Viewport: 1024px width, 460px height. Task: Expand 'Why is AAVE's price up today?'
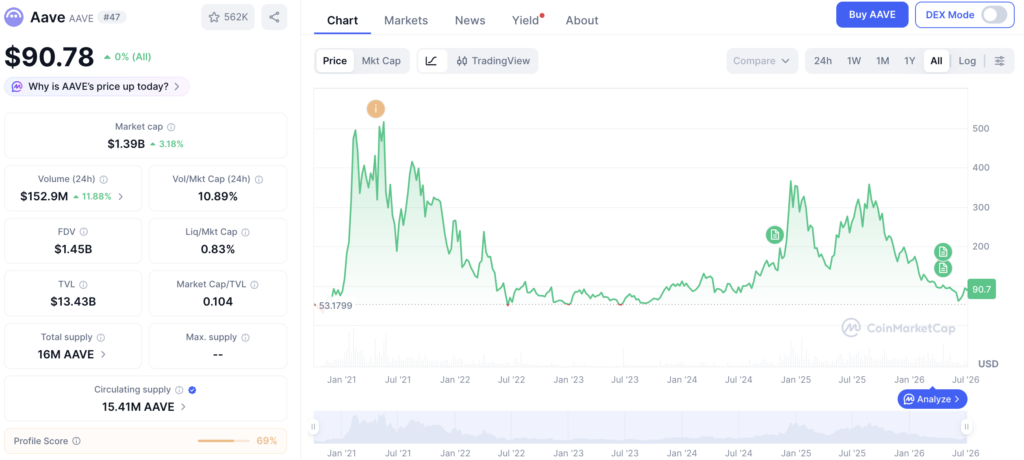pos(97,86)
